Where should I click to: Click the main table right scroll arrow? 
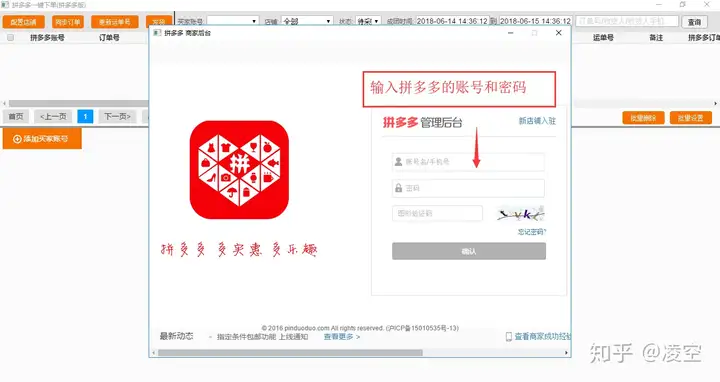pos(715,104)
